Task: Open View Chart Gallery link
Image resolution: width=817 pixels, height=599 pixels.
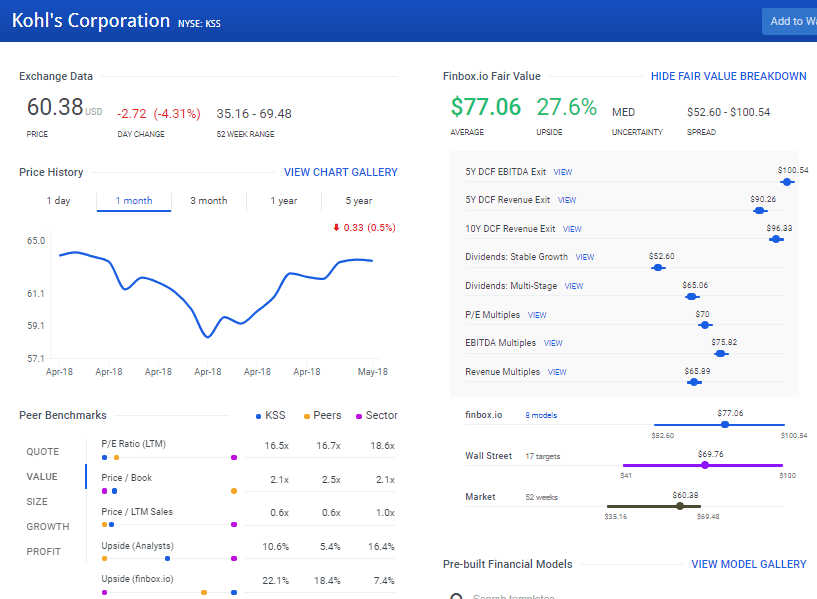Action: tap(340, 172)
